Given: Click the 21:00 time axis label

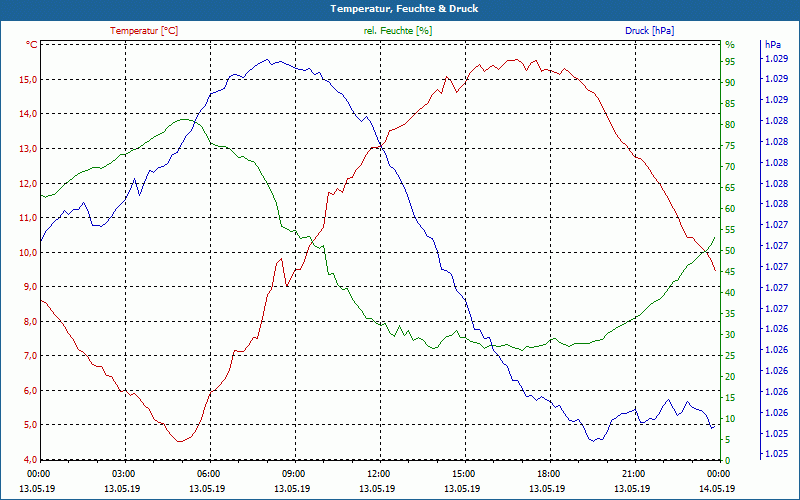Looking at the screenshot, I should (634, 474).
